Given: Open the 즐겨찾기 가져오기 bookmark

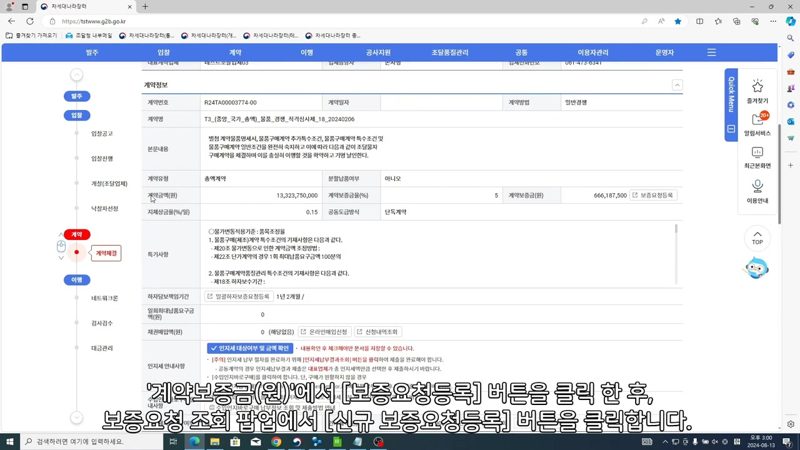Looking at the screenshot, I should [x=32, y=36].
